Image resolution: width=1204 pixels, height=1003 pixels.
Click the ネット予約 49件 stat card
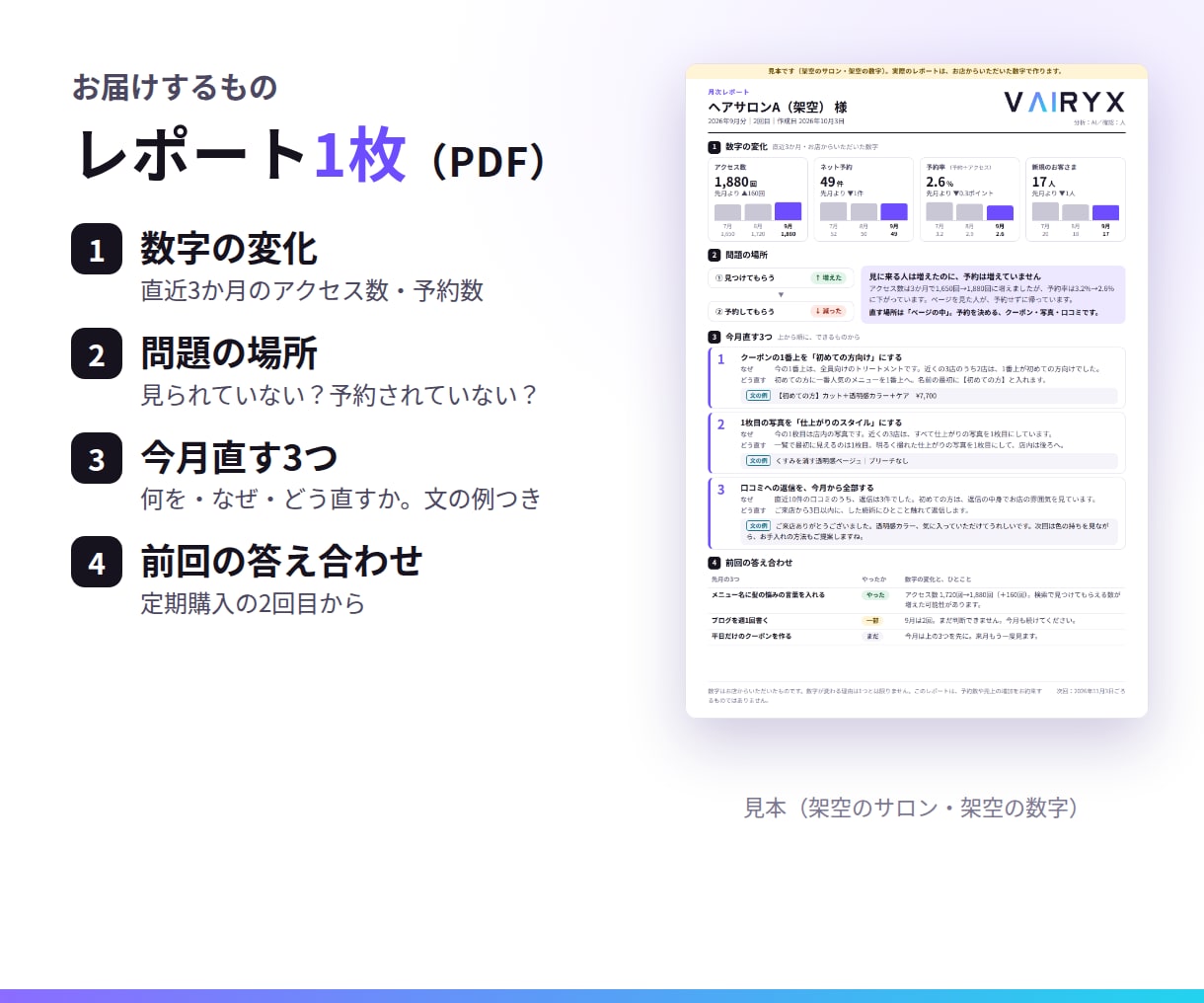(x=864, y=199)
